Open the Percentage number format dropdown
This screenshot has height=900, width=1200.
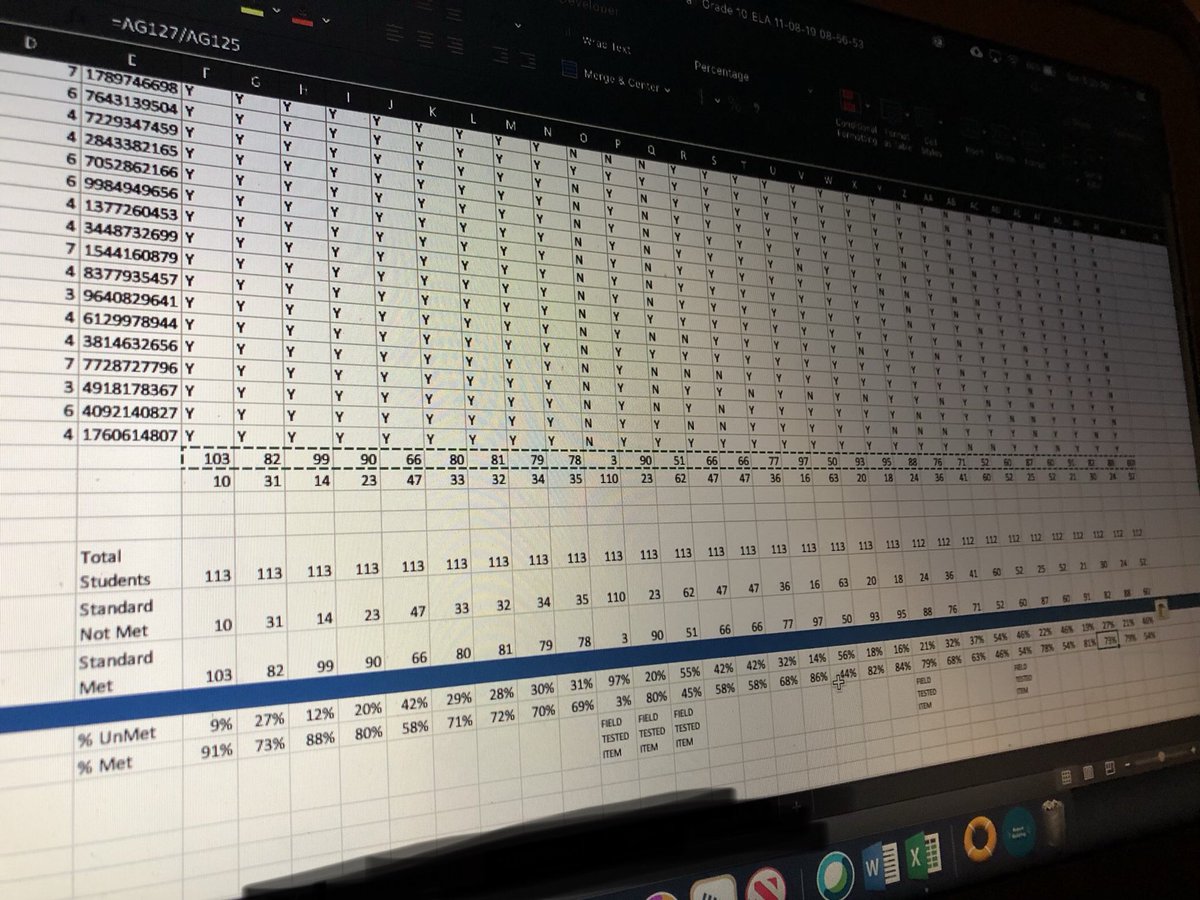[x=810, y=90]
